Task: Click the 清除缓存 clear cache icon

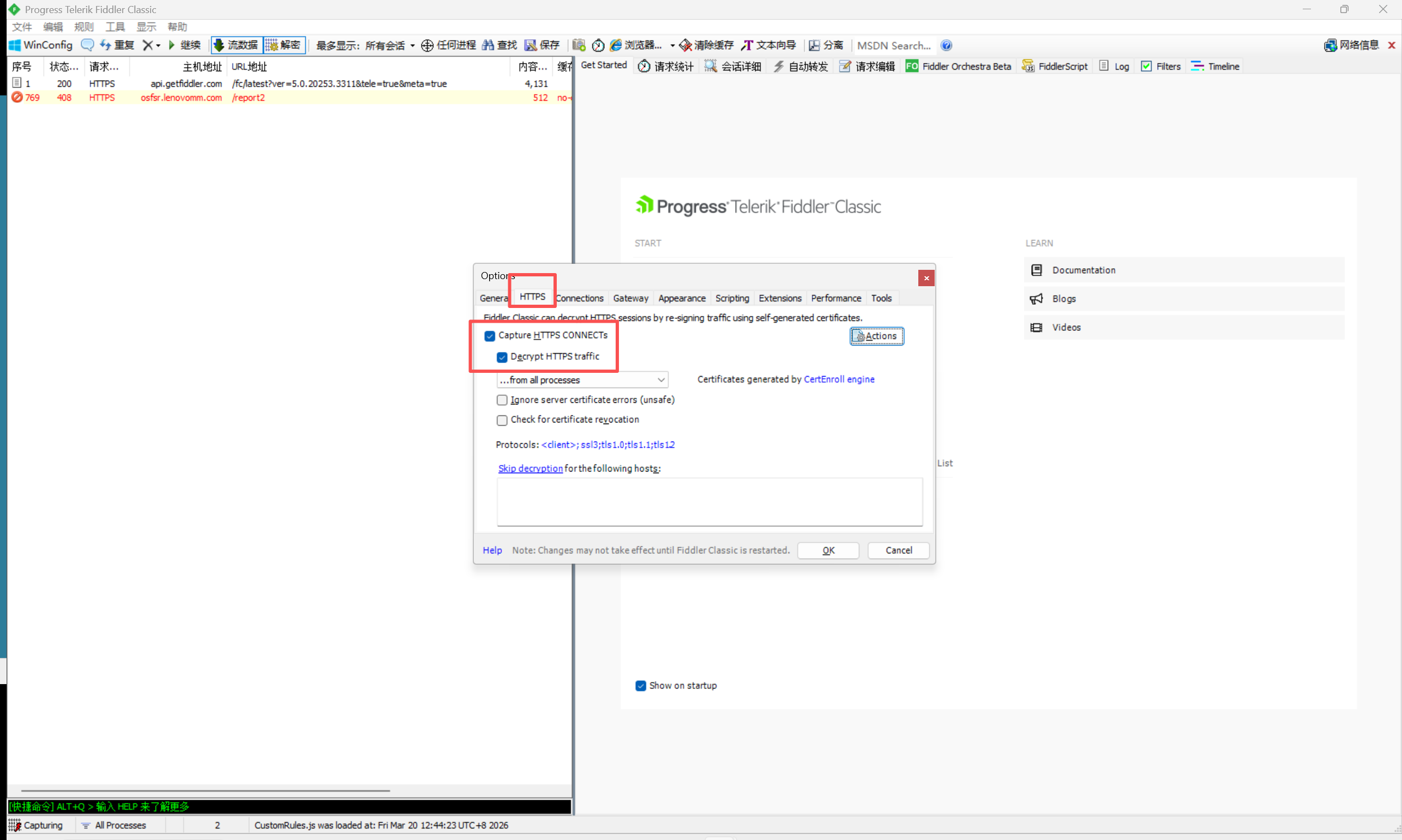Action: 685,45
